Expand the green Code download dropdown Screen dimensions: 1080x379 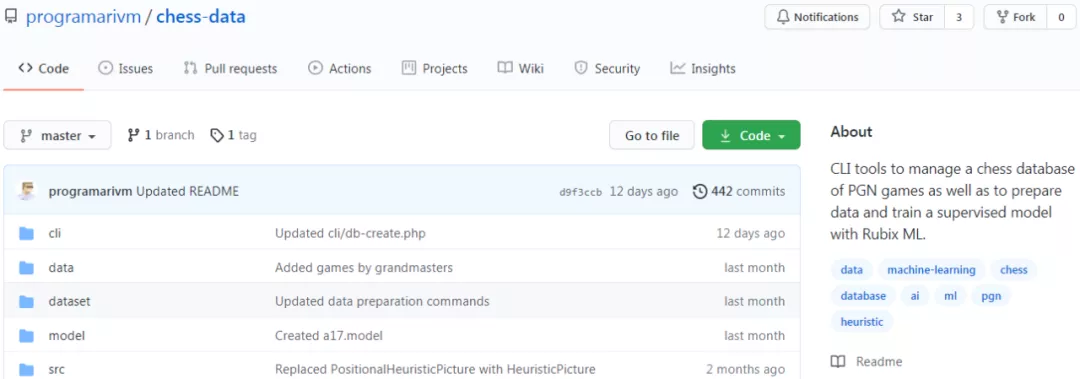[751, 136]
